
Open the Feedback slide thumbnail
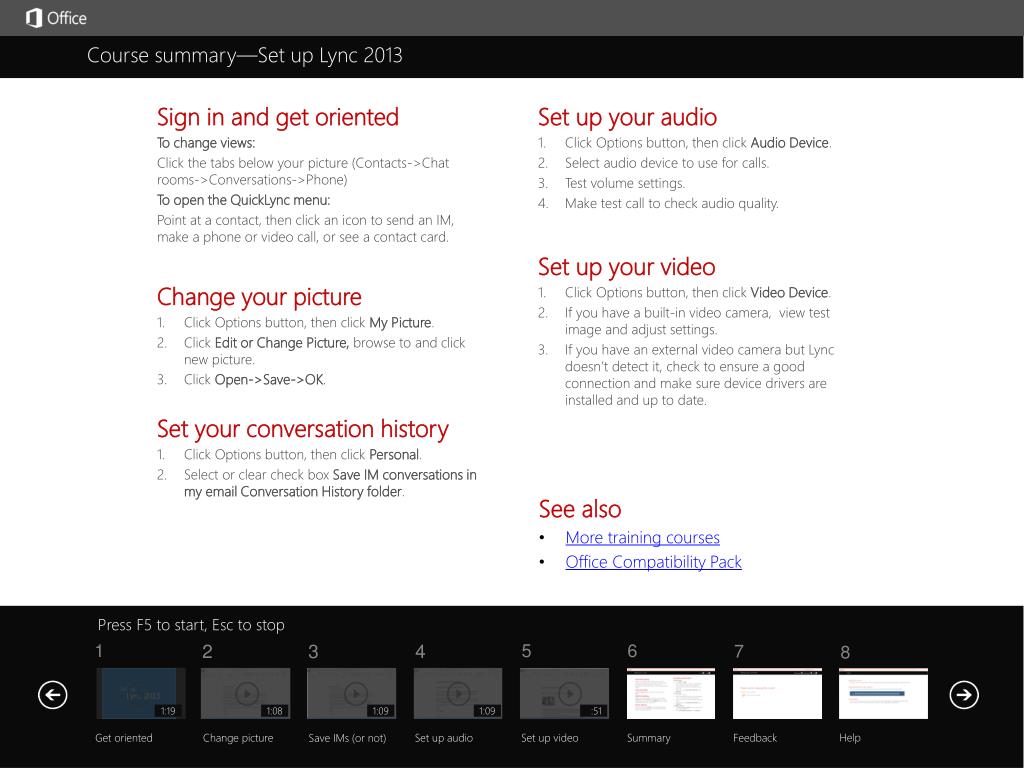[x=777, y=693]
